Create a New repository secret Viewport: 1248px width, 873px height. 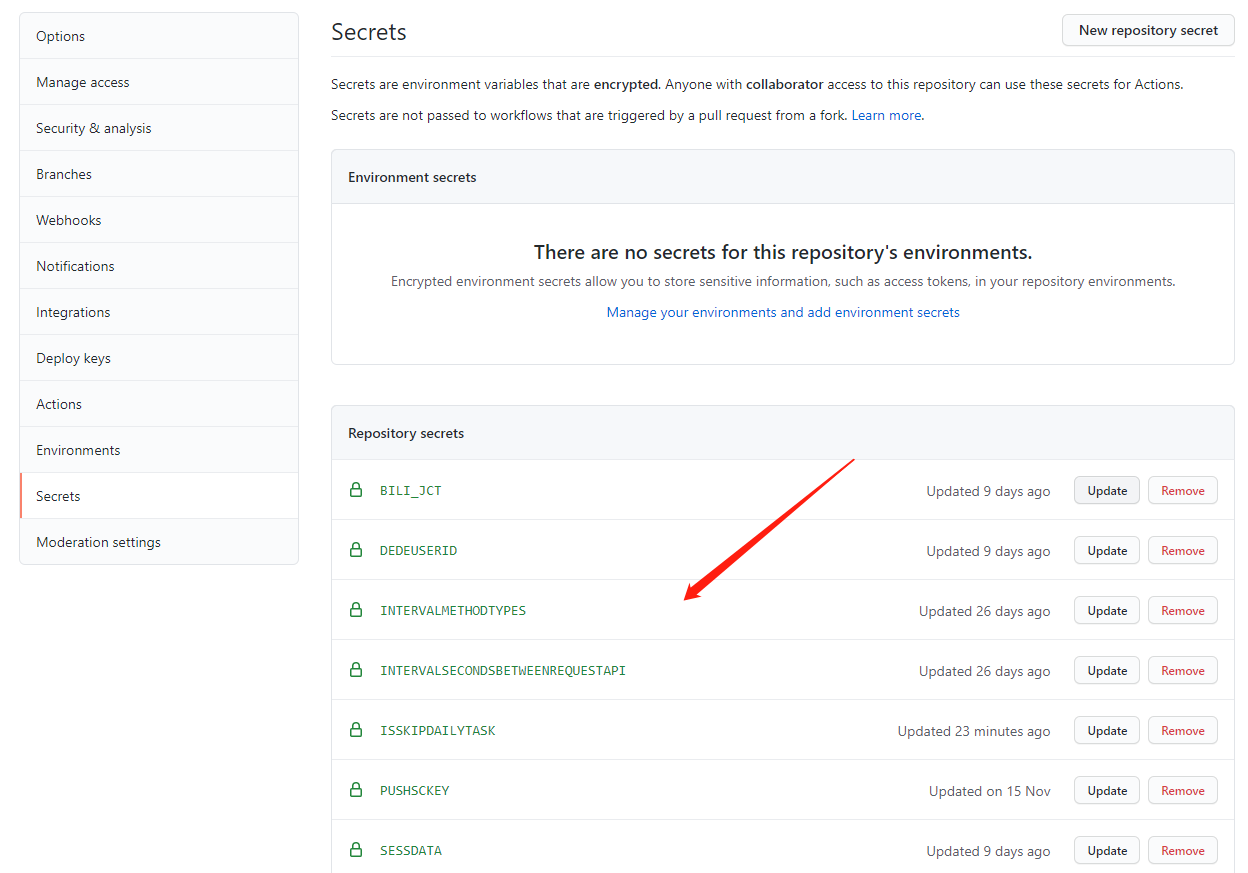[1148, 30]
